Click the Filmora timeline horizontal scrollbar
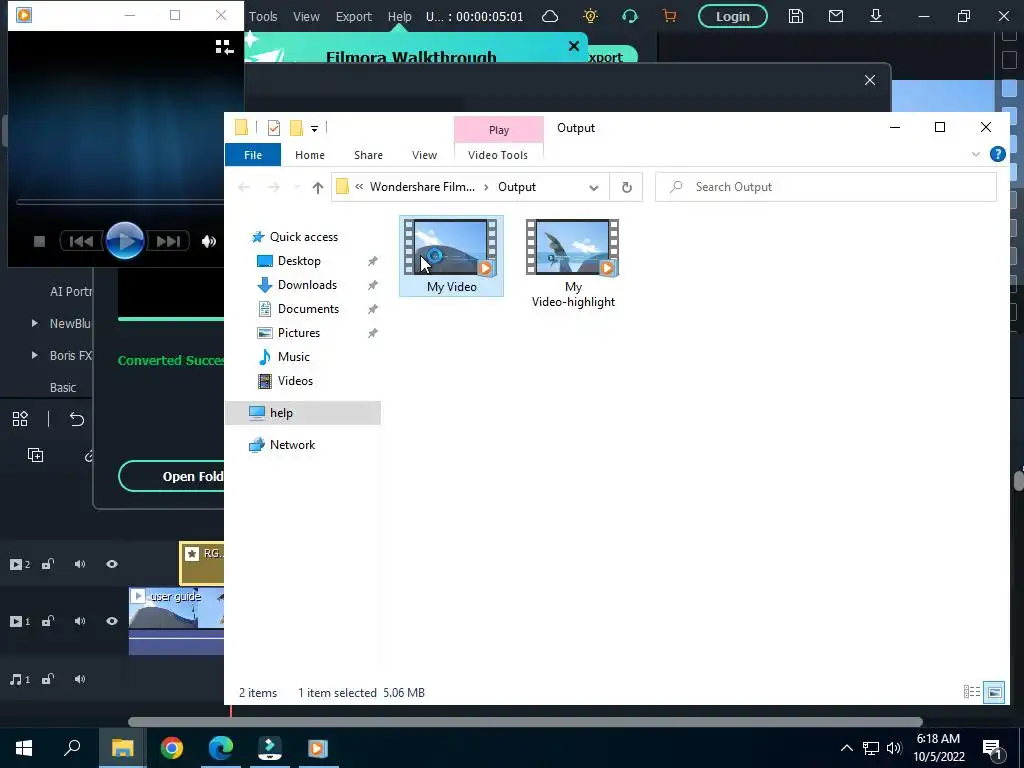Screen dimensions: 1024x768 (x=525, y=722)
